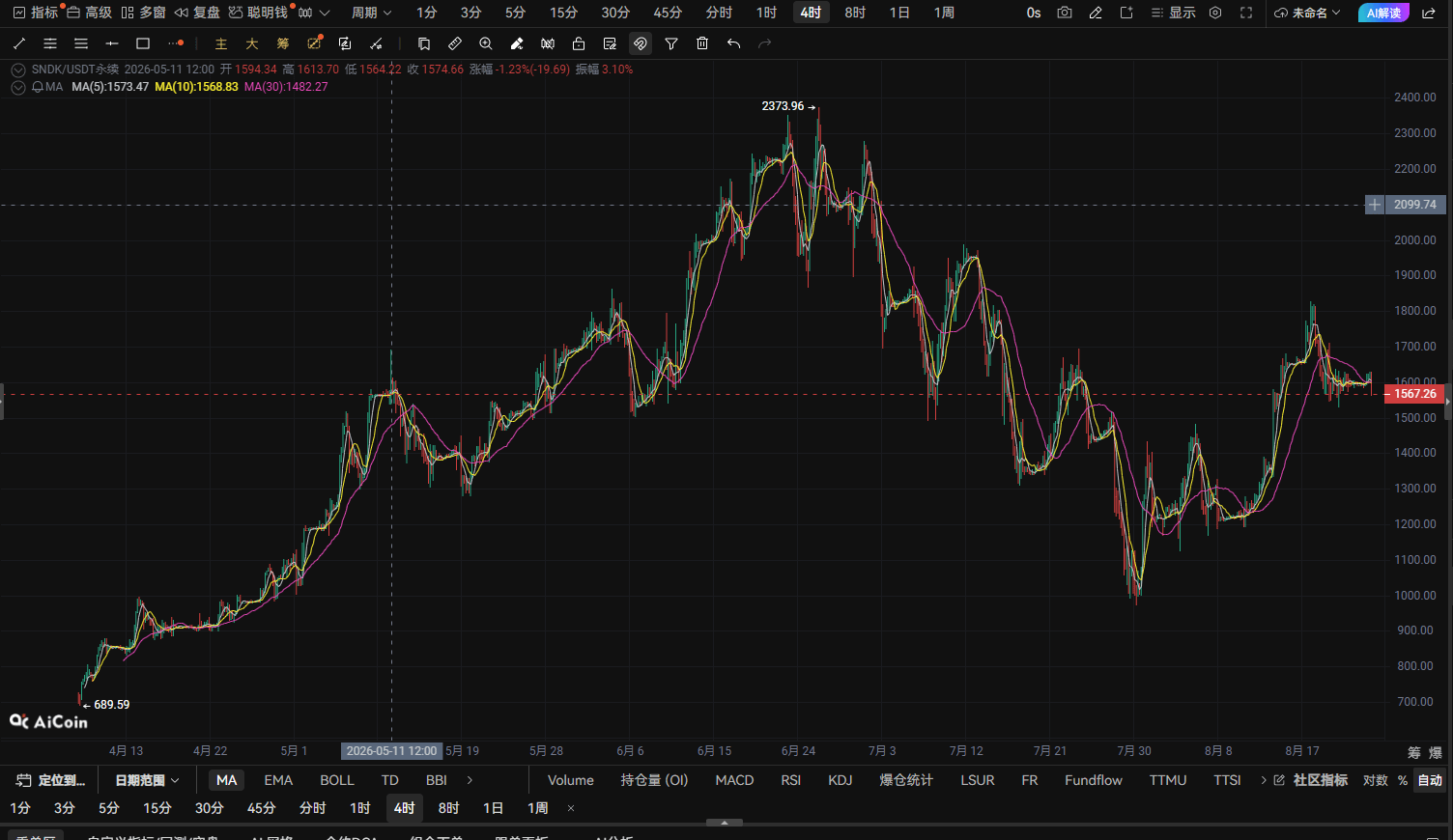Screen dimensions: 1453x840
Task: Toggle logarithmic scale 对数
Action: (x=1376, y=780)
